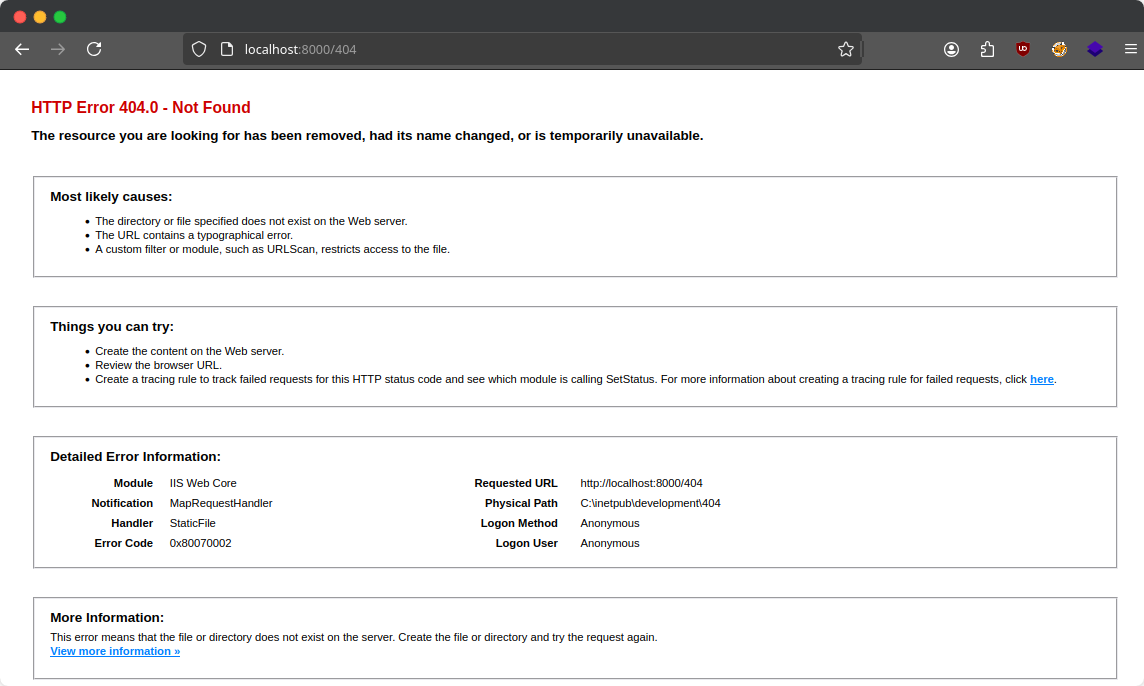
Task: Open the View more information link
Action: point(114,651)
